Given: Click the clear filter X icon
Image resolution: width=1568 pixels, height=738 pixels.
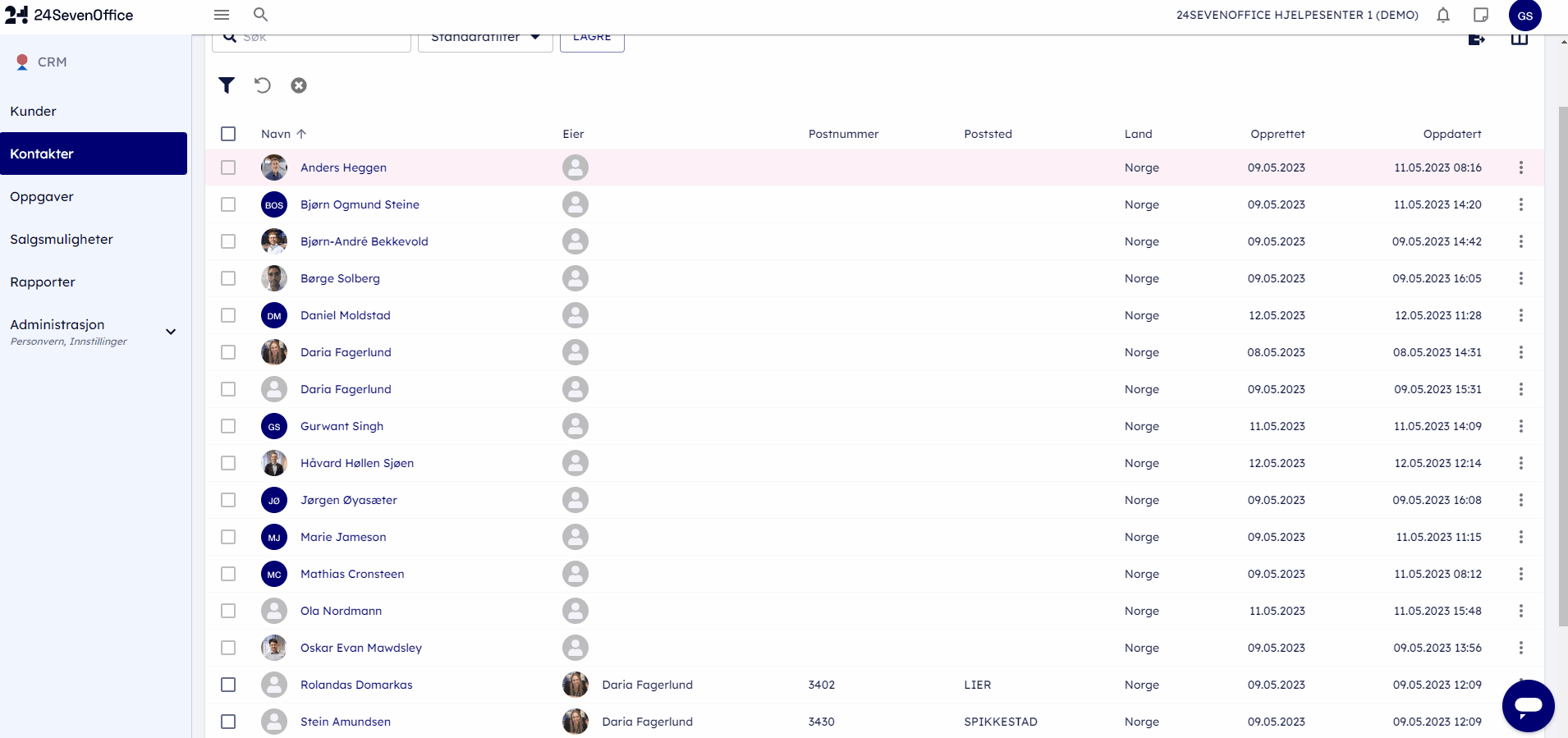Looking at the screenshot, I should coord(299,85).
